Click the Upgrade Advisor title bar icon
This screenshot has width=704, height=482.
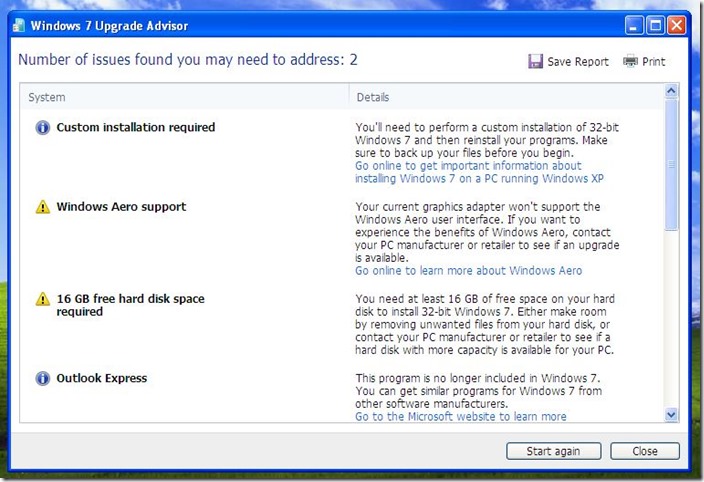tap(19, 25)
